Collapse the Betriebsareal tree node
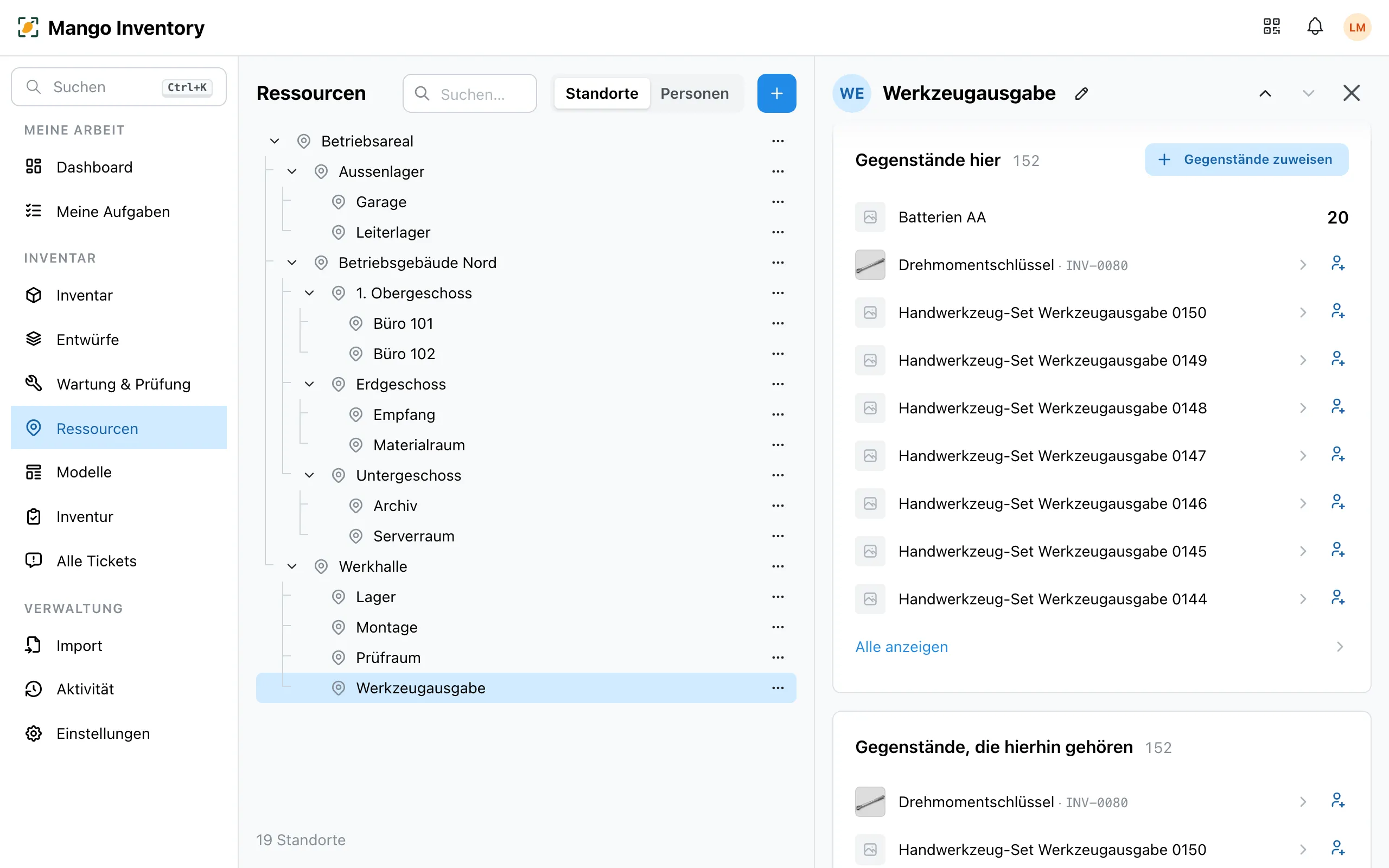 pyautogui.click(x=275, y=141)
